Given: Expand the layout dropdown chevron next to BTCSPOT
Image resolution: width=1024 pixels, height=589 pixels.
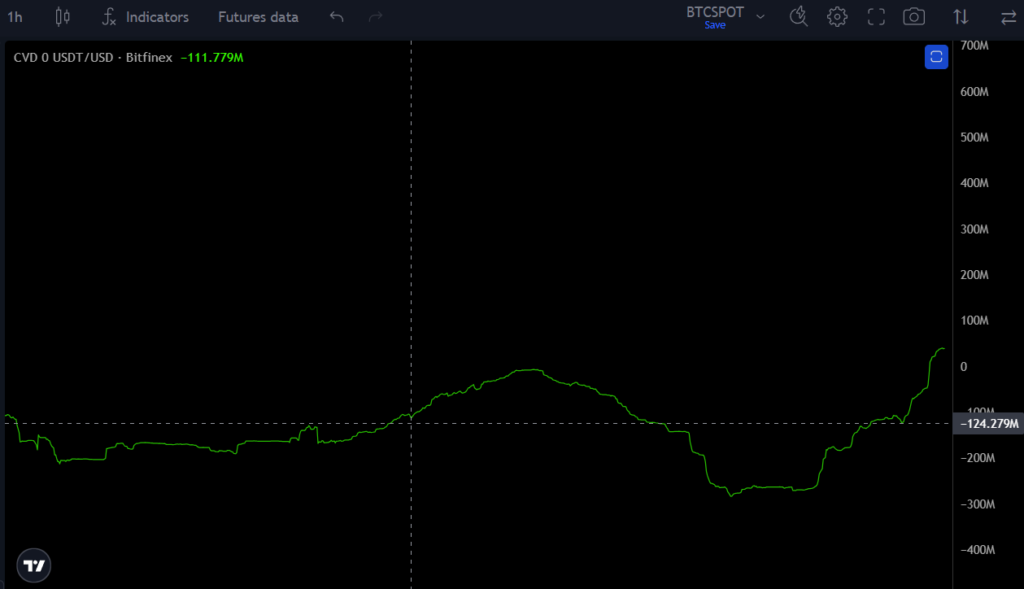Looking at the screenshot, I should point(761,17).
